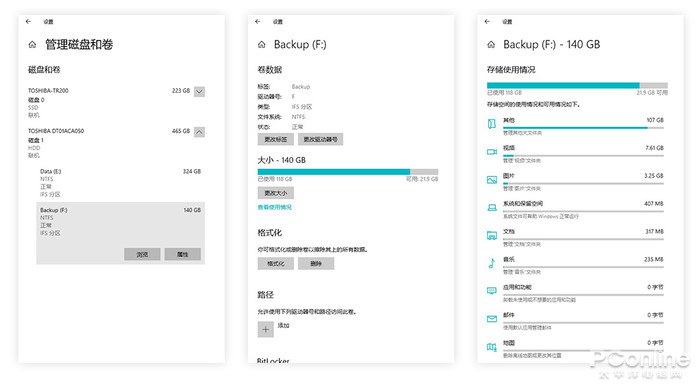Click the 邮件 mail envelope icon

click(x=492, y=319)
